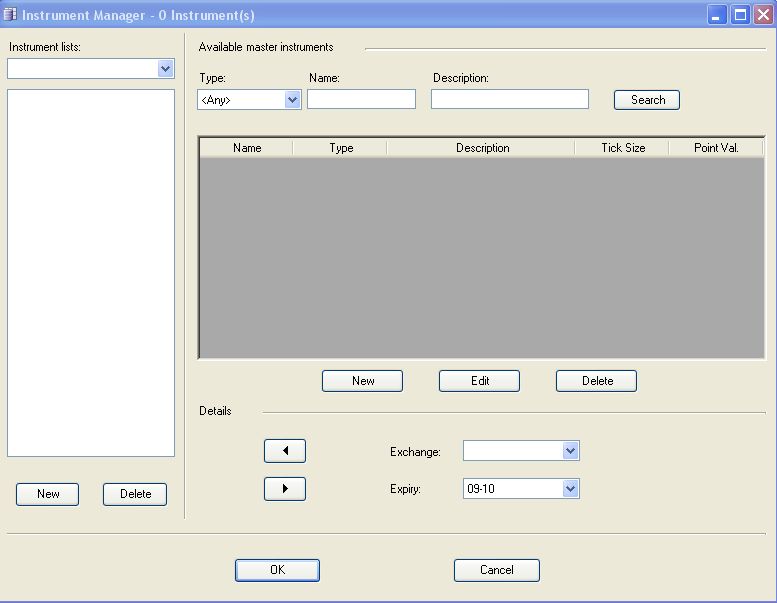Screen dimensions: 777x603
Task: Click the Edit button
Action: click(x=479, y=381)
